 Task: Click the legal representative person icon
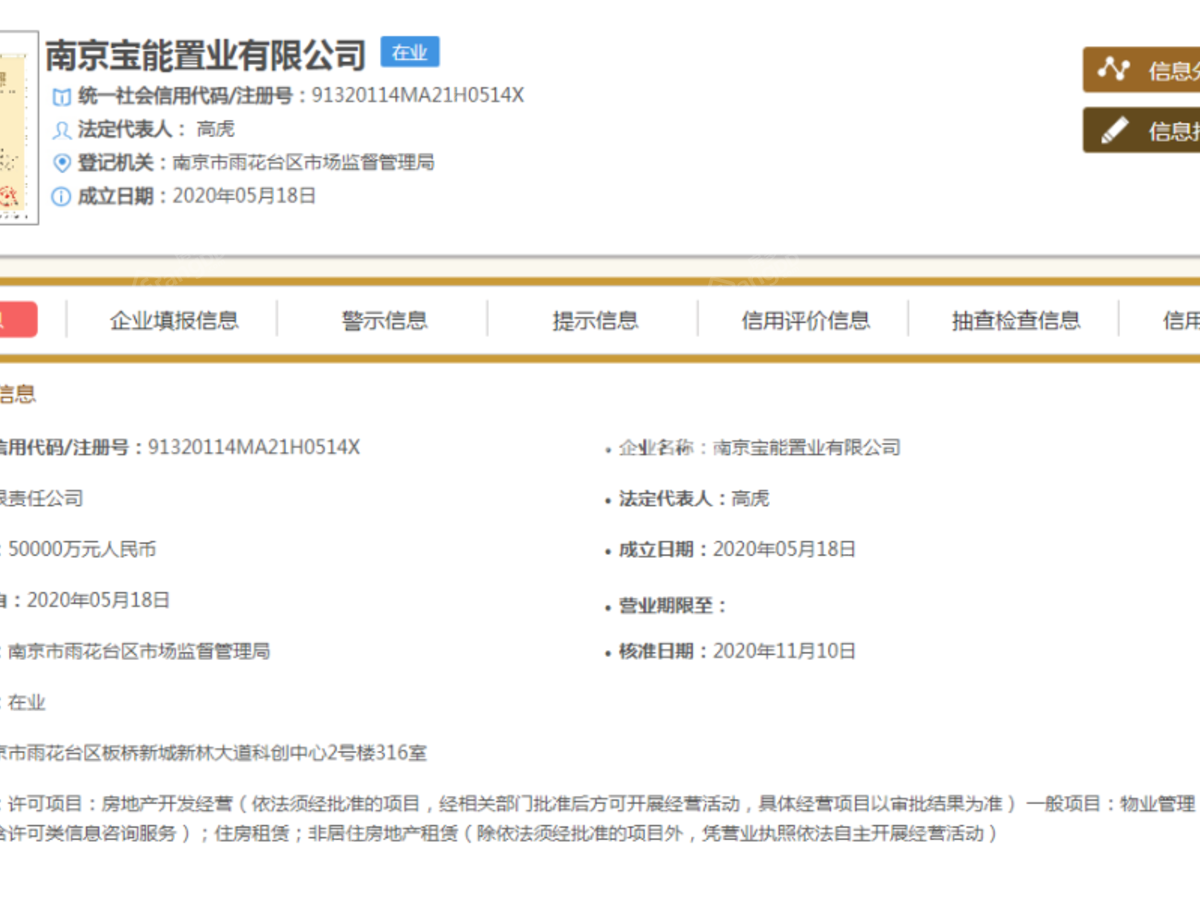click(62, 130)
